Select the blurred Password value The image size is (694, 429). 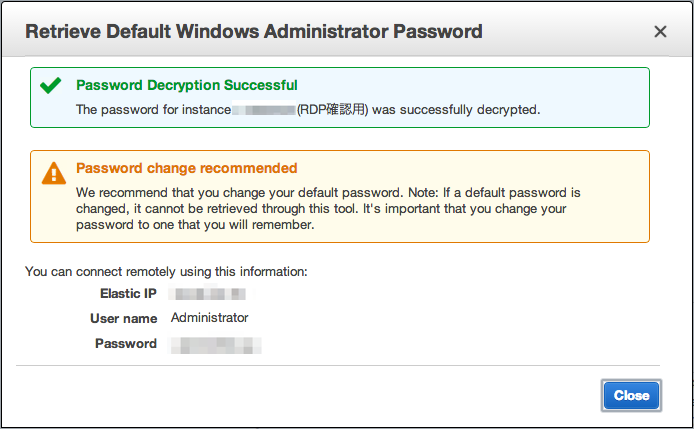[216, 345]
